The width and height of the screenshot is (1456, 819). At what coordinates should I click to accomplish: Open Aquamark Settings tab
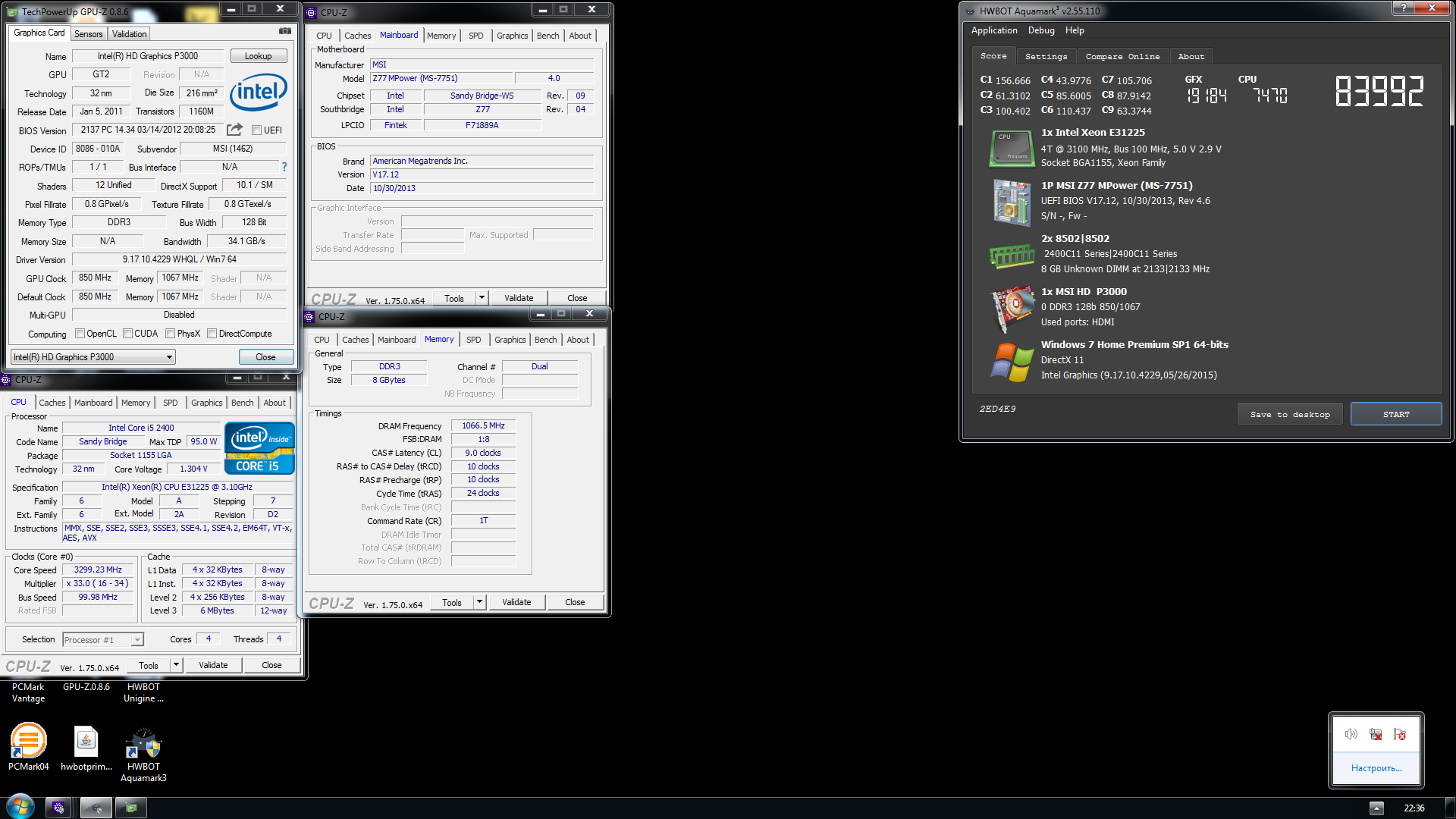[1046, 56]
